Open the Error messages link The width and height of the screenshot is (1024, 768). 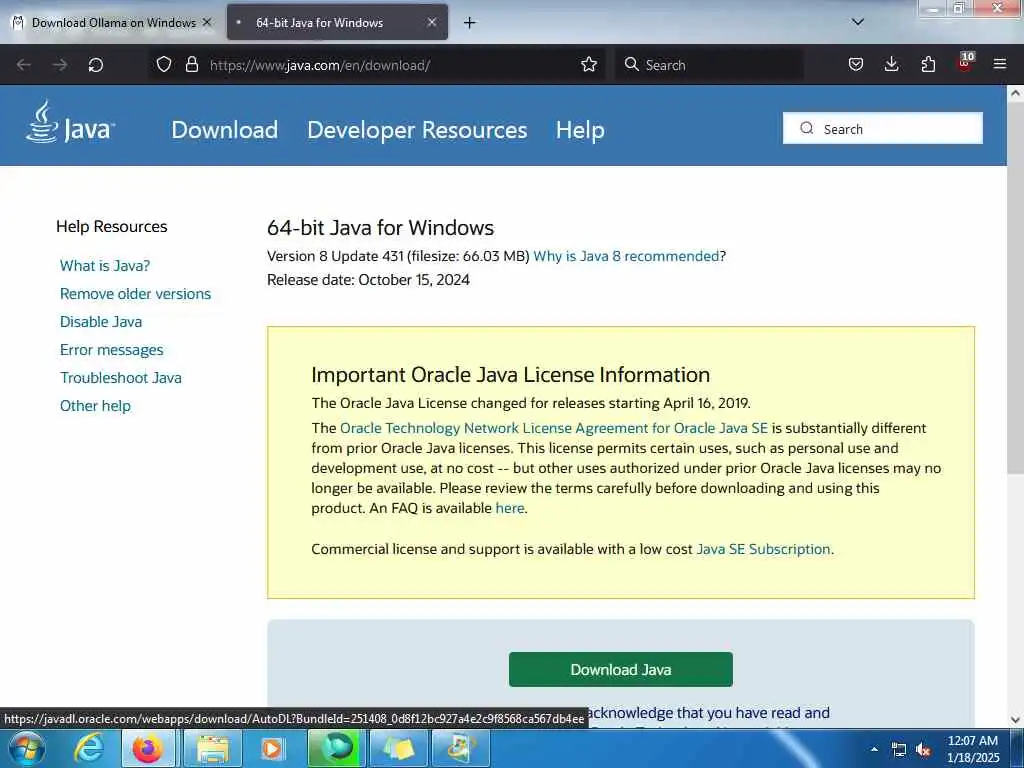[112, 350]
